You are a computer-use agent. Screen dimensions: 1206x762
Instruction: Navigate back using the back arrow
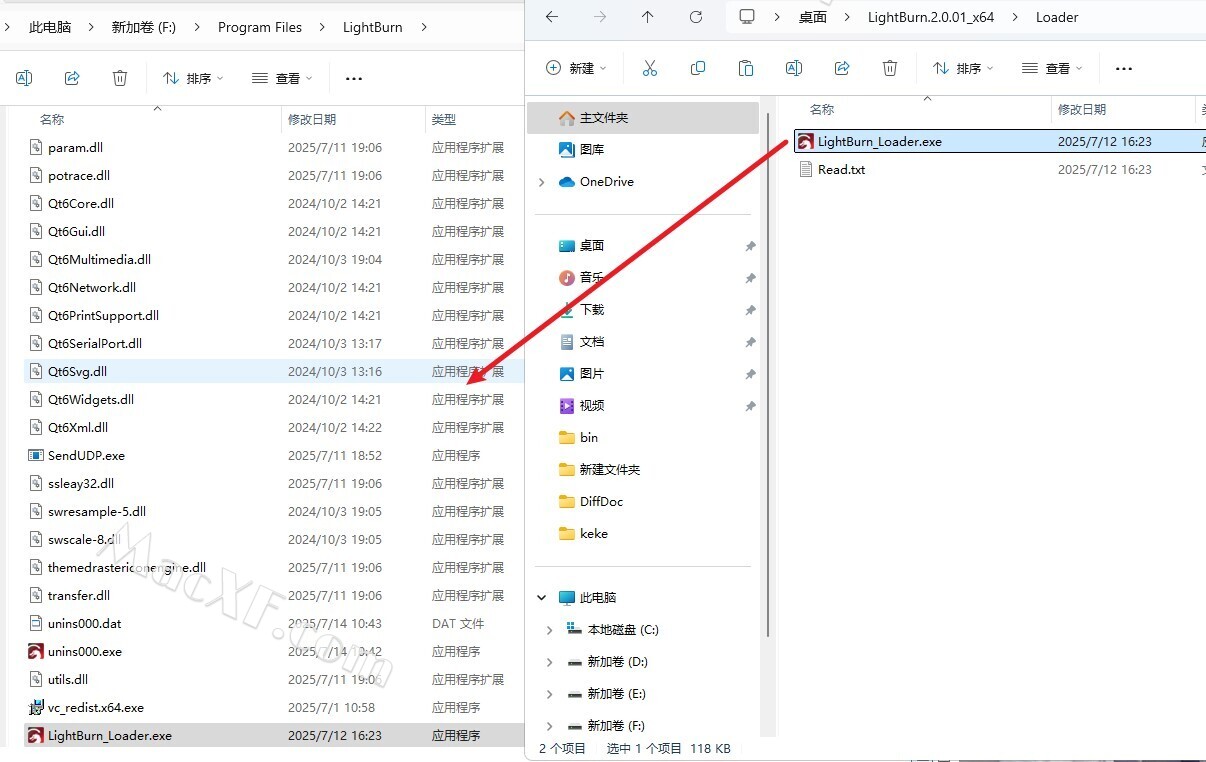tap(552, 17)
